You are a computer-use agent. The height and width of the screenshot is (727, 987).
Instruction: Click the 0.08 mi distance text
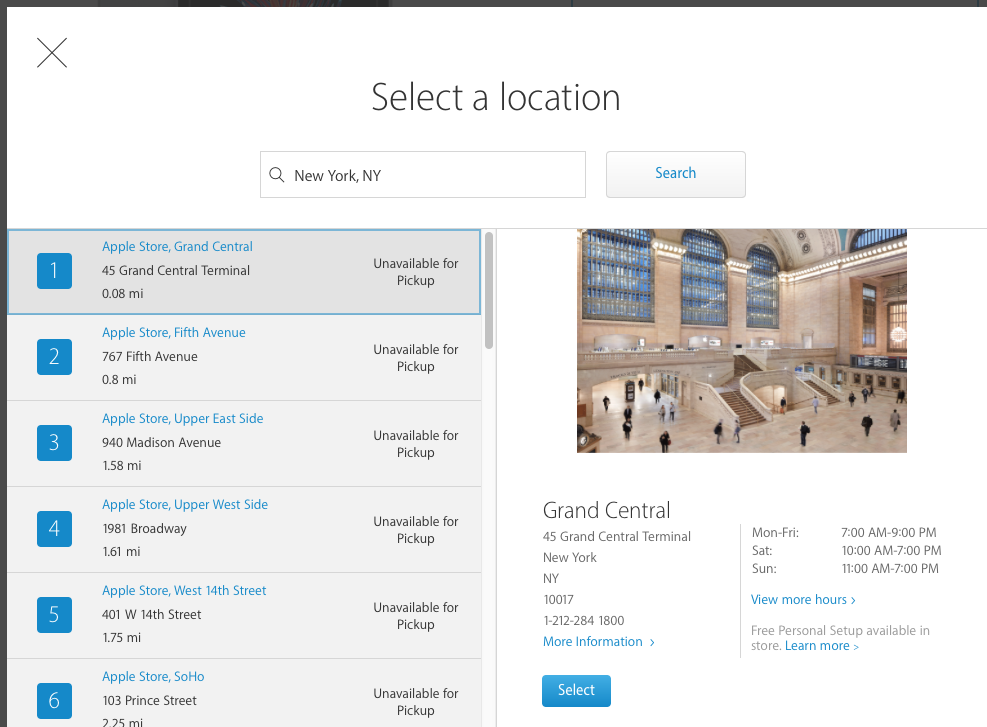point(123,293)
